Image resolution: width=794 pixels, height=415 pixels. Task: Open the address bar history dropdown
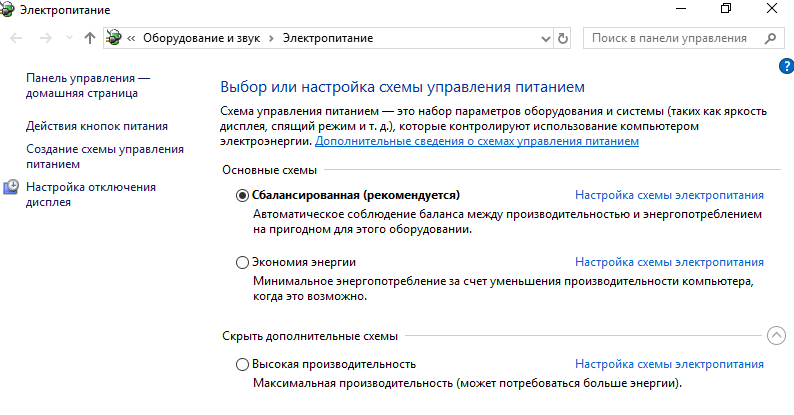(x=545, y=38)
